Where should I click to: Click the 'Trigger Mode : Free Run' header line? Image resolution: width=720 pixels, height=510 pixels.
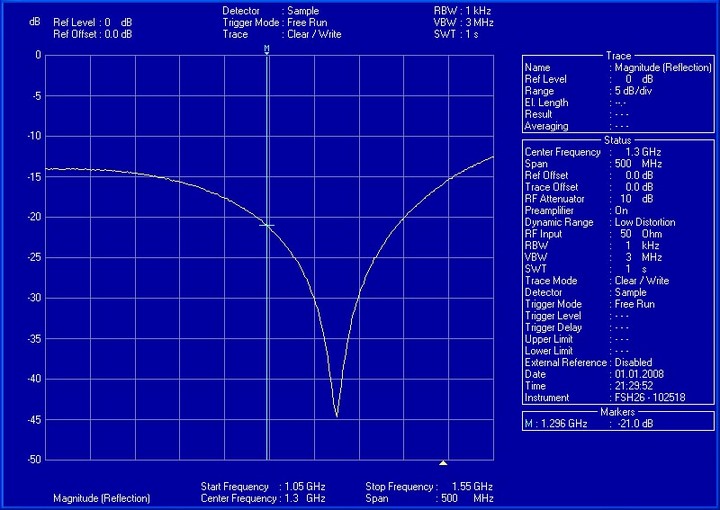point(275,22)
